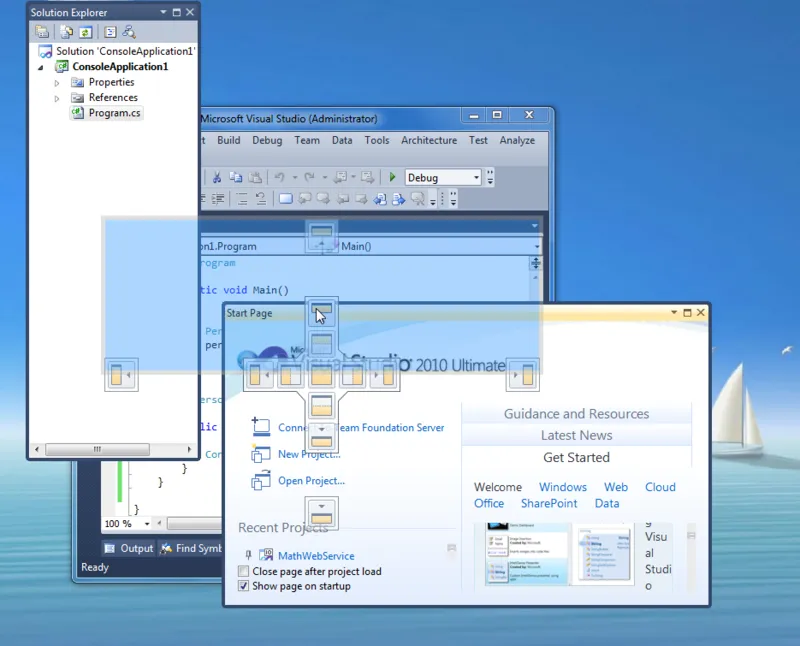Click the Copy toolbar icon
Screen dimensions: 800x646
236,178
